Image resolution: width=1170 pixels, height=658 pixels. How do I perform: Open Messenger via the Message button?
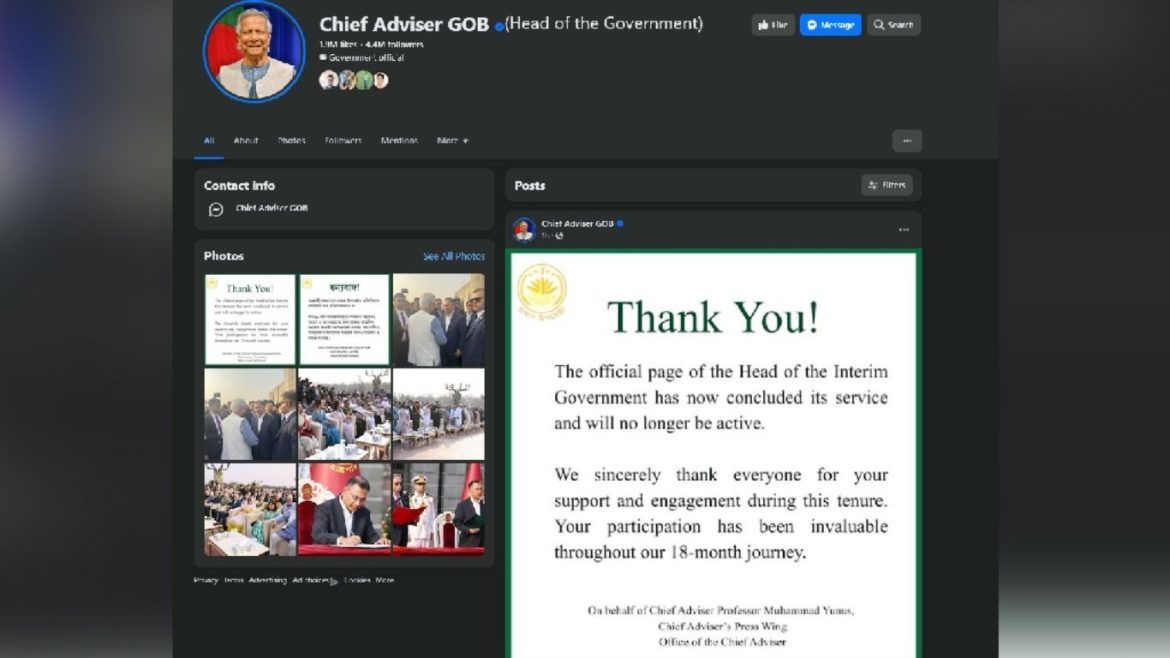point(830,25)
